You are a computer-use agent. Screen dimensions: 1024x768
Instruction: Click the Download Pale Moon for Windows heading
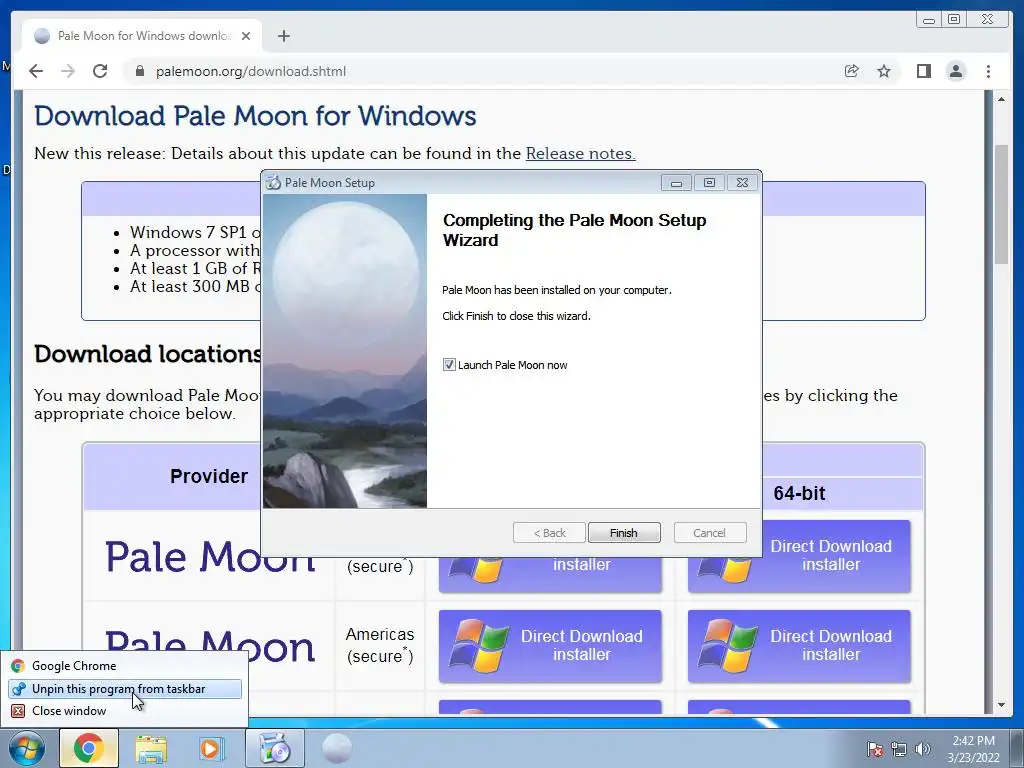(255, 116)
